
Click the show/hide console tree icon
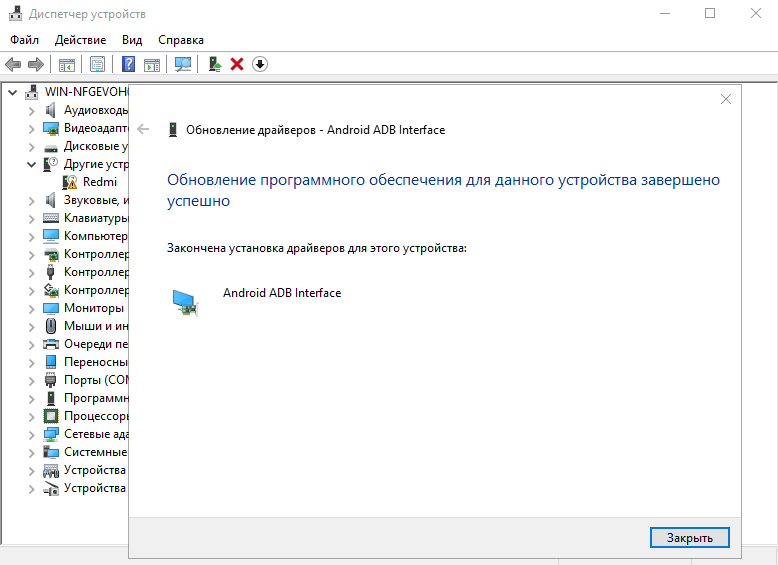point(67,64)
